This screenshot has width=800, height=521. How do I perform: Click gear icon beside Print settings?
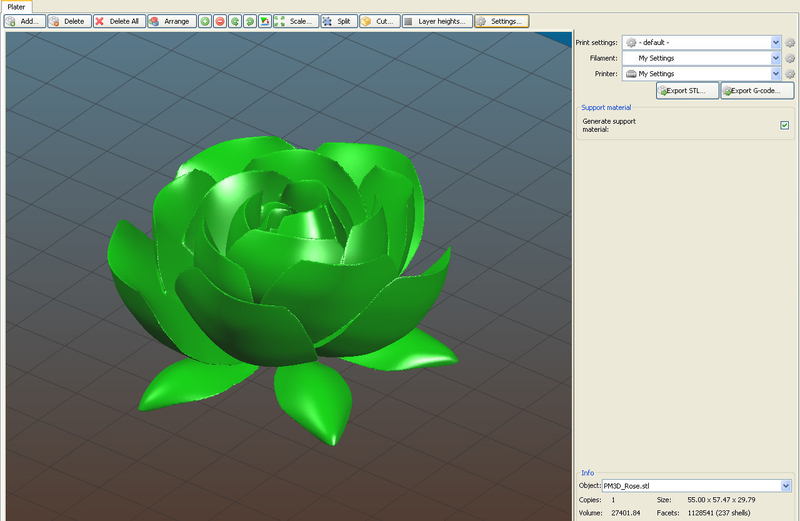[x=790, y=43]
